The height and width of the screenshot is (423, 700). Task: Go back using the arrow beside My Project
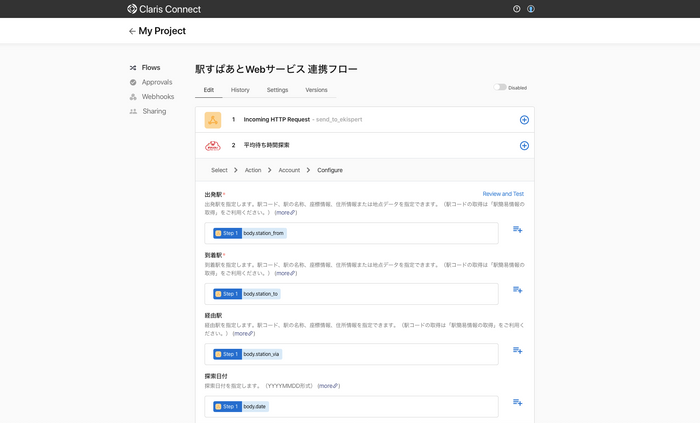(x=132, y=31)
